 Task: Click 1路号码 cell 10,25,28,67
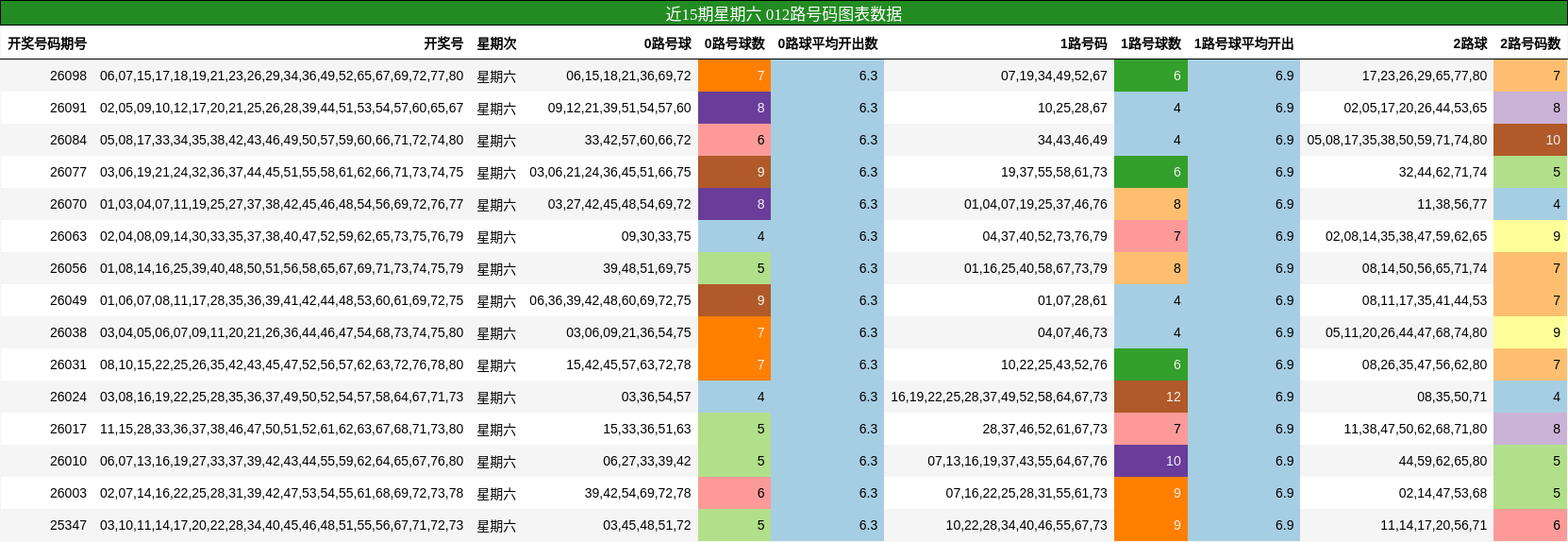pyautogui.click(x=1073, y=108)
